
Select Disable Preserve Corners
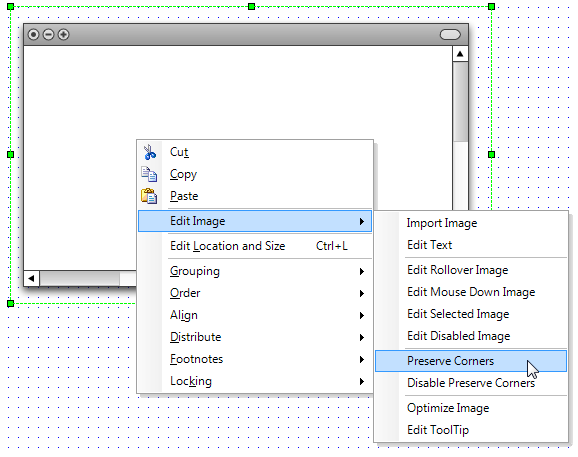click(x=471, y=383)
